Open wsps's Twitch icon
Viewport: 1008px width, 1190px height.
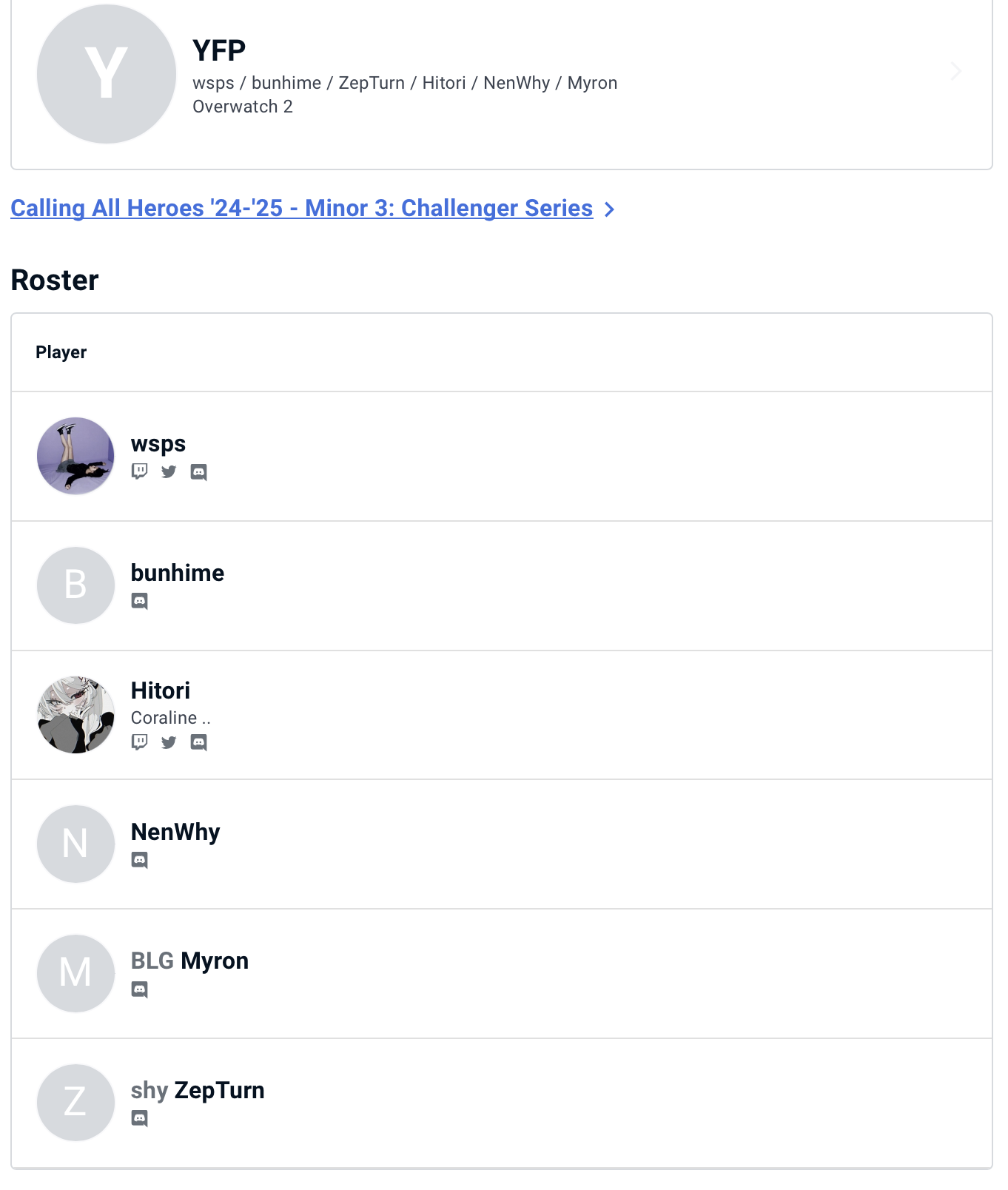139,471
